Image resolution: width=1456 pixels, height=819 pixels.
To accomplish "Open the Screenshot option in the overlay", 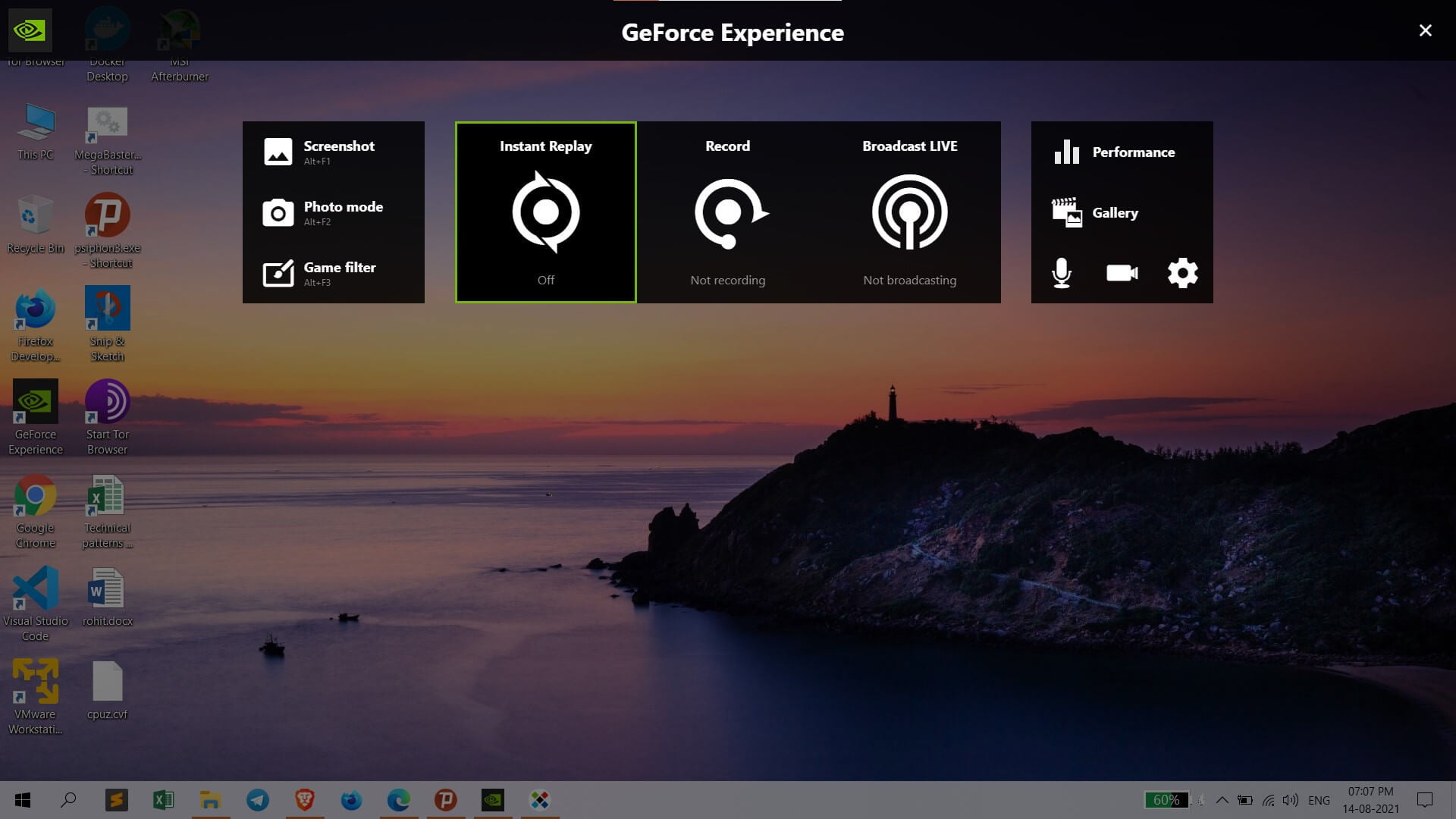I will 334,152.
